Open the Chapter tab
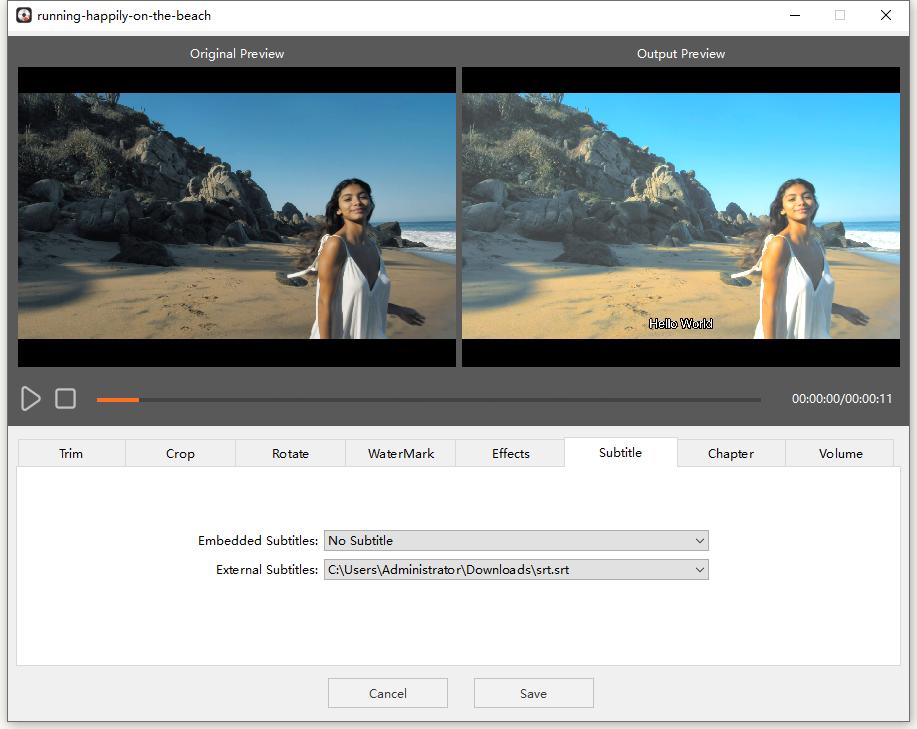Screen dimensions: 917x729 [x=730, y=453]
